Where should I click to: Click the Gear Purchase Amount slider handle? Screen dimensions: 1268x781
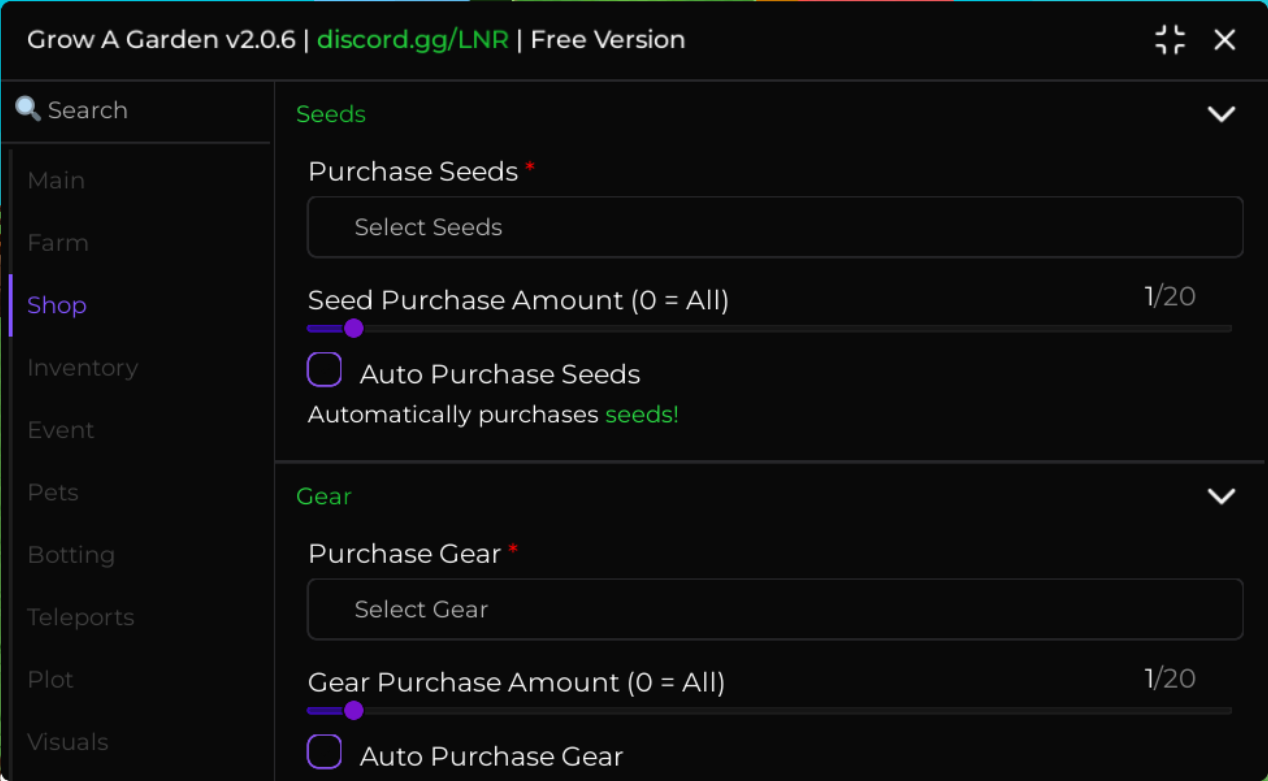tap(353, 710)
